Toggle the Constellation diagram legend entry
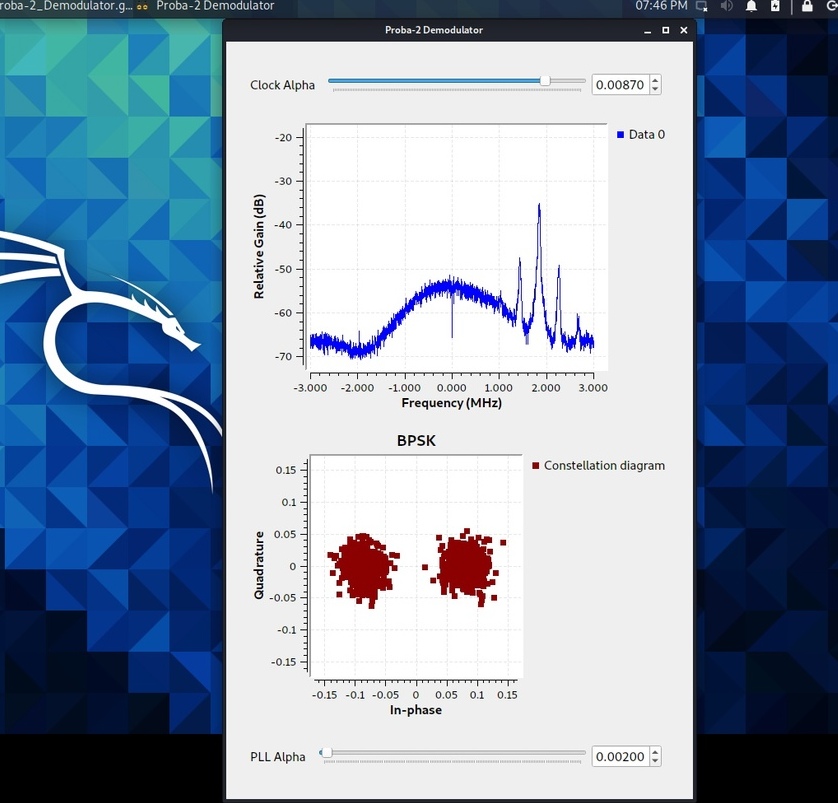This screenshot has height=803, width=838. coord(604,465)
